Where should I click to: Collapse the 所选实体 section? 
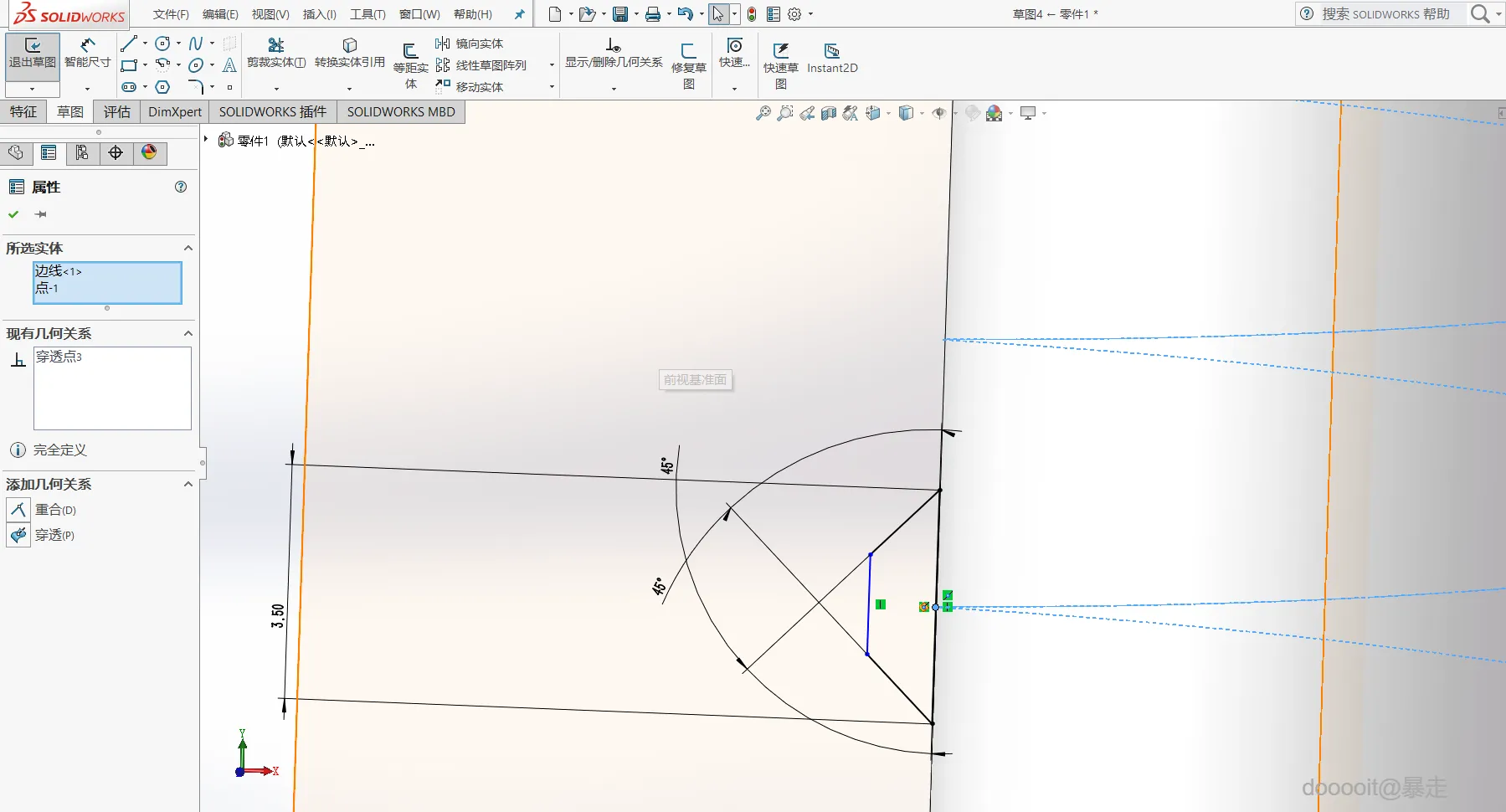pyautogui.click(x=188, y=249)
